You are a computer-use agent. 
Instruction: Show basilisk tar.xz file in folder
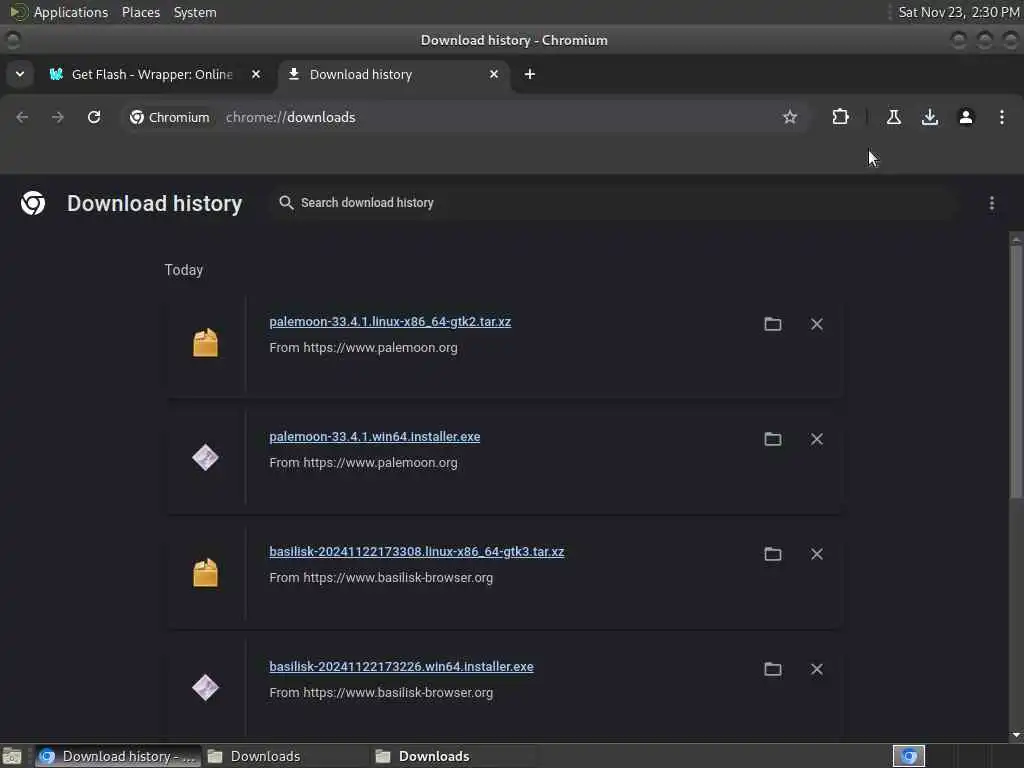[773, 554]
